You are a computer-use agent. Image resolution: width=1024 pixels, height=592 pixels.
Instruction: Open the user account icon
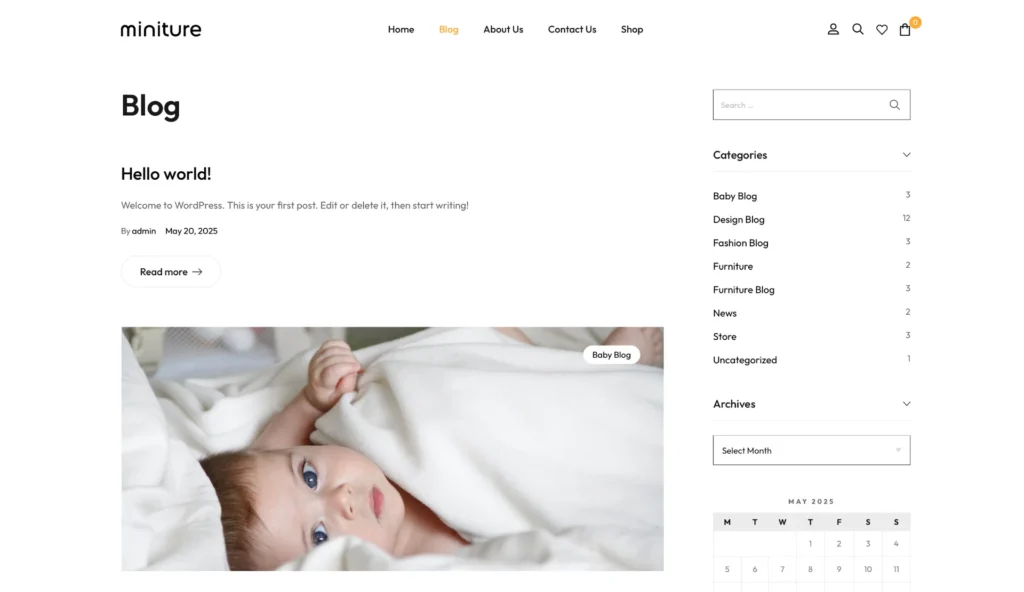(x=833, y=29)
